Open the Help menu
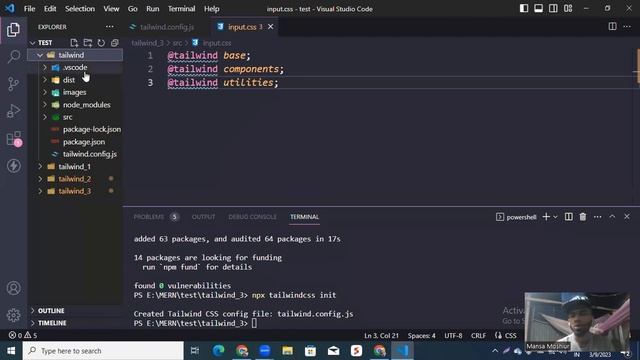The width and height of the screenshot is (640, 360). (x=211, y=9)
